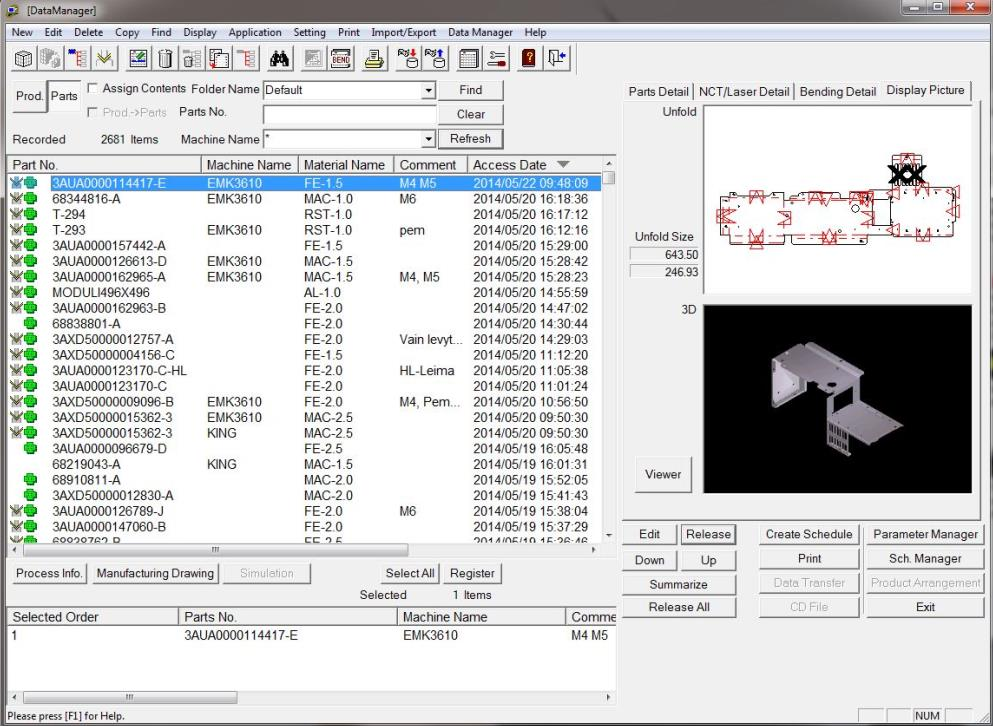The image size is (993, 726).
Task: Click the Summarize button
Action: click(x=679, y=584)
